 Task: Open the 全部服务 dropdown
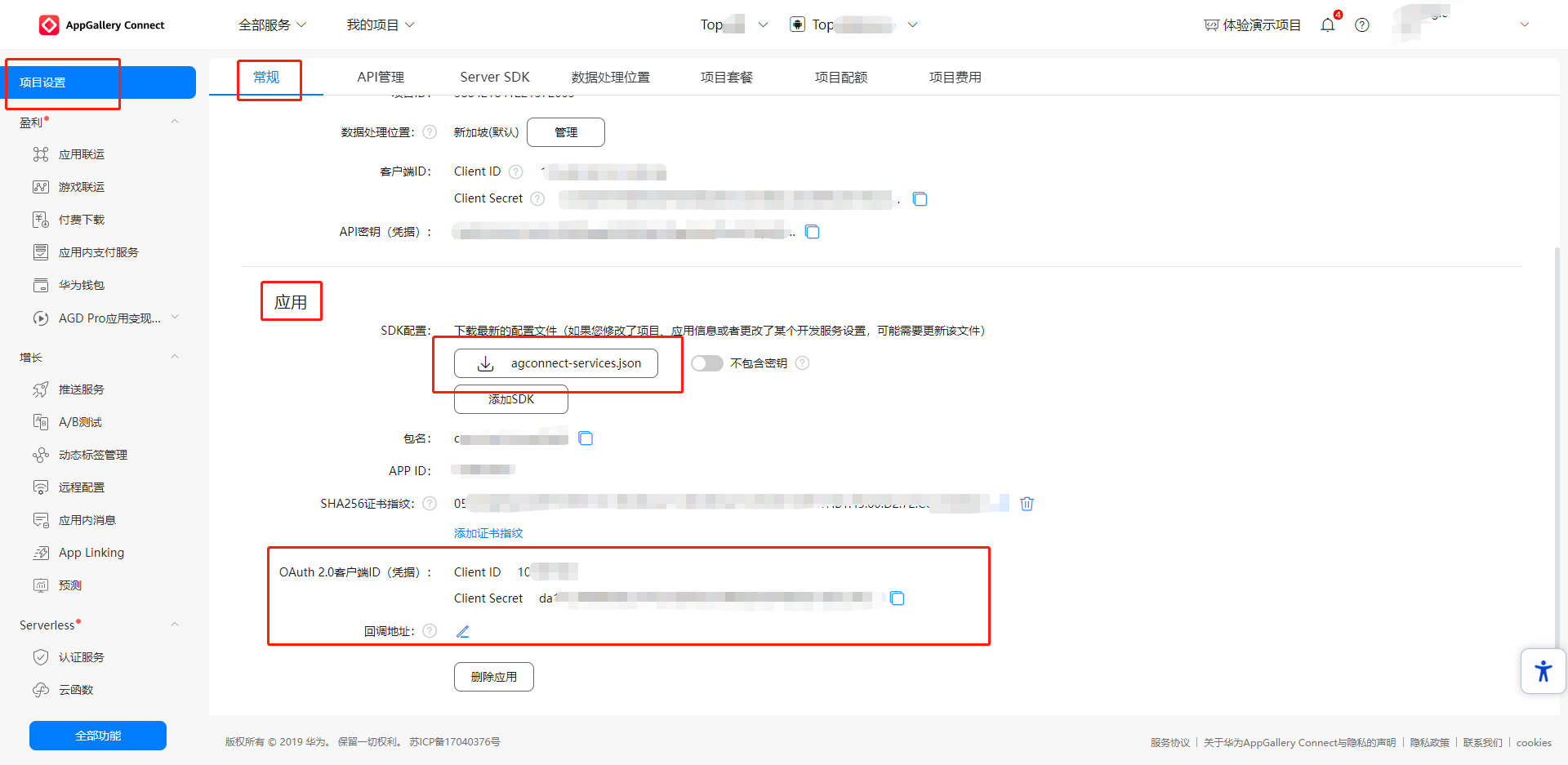tap(273, 25)
